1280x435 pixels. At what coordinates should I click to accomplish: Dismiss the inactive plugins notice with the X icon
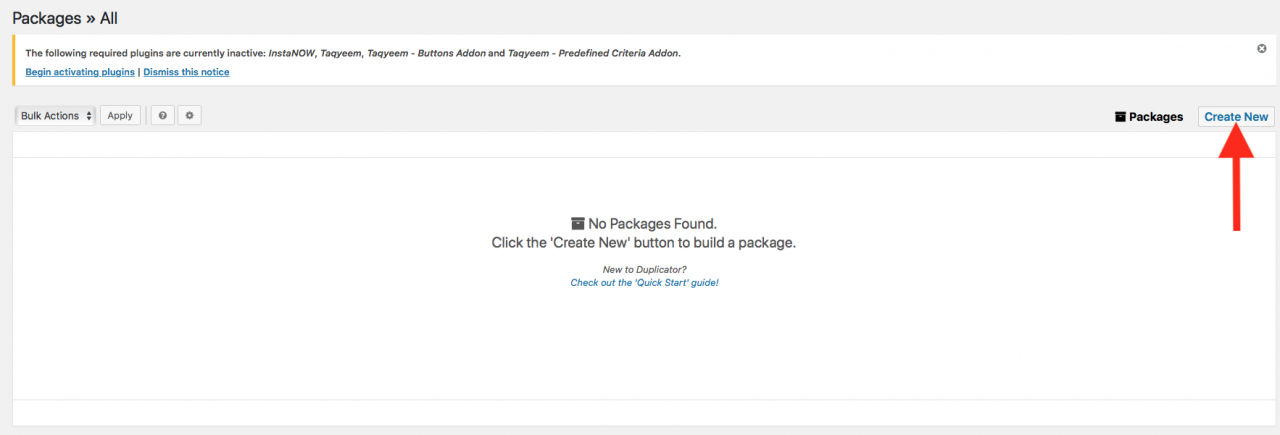[1262, 49]
